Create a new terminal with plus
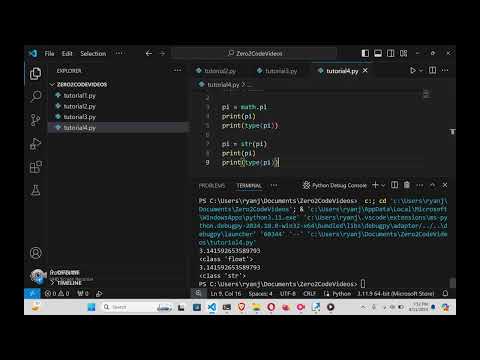Screen dimensions: 480x360 pyautogui.click(x=375, y=185)
